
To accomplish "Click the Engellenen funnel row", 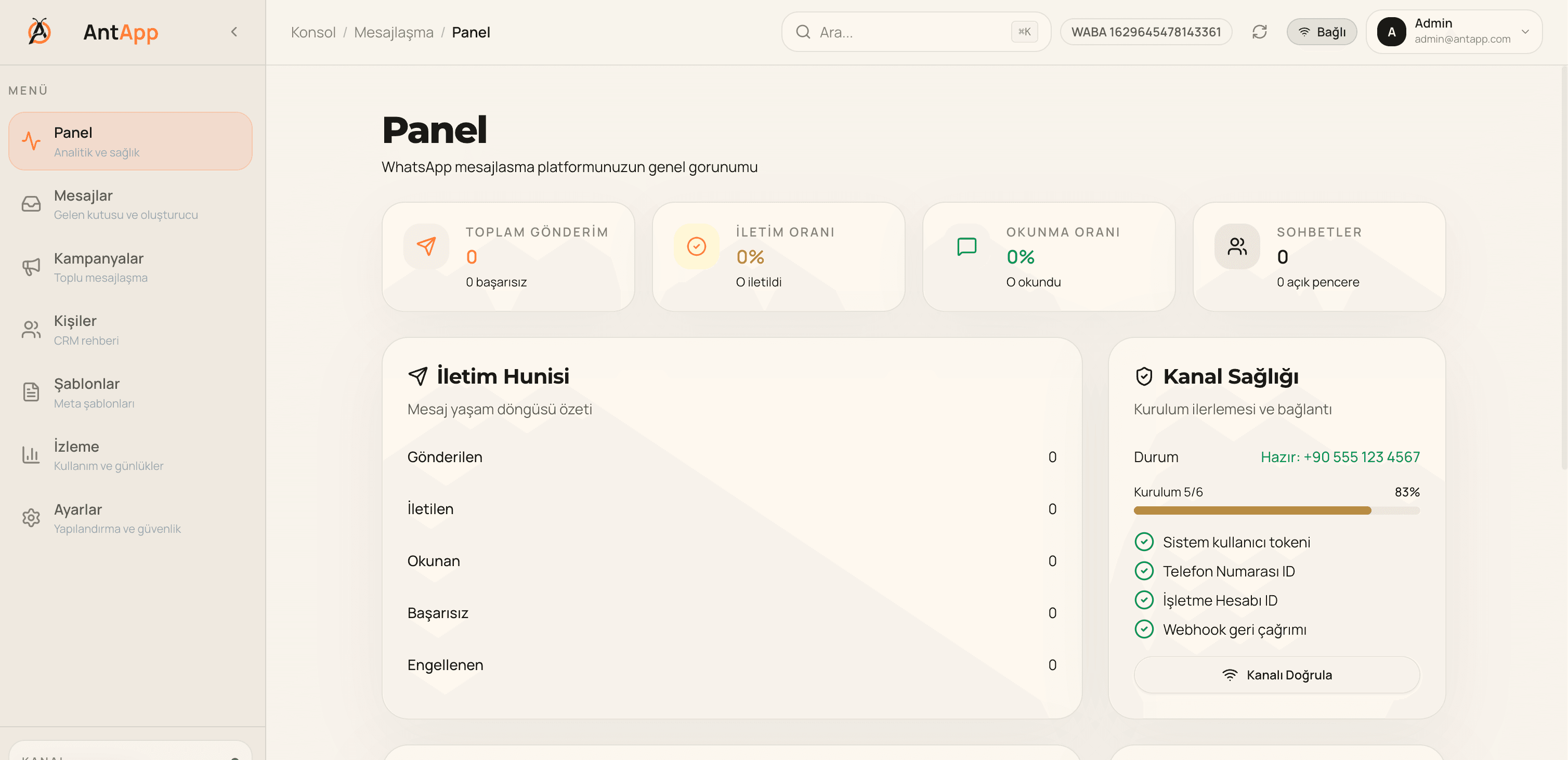I will click(731, 665).
